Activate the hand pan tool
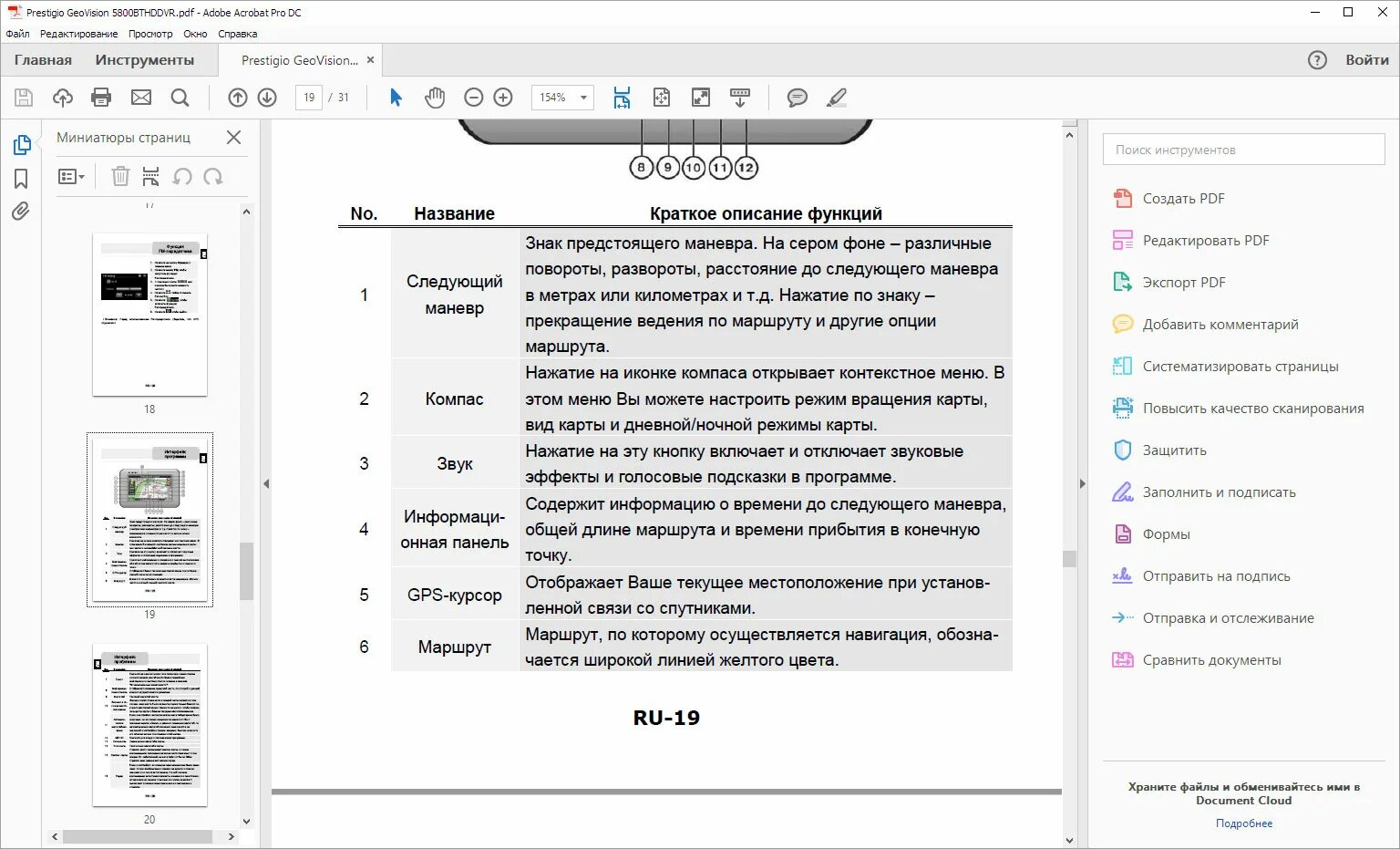 point(435,98)
